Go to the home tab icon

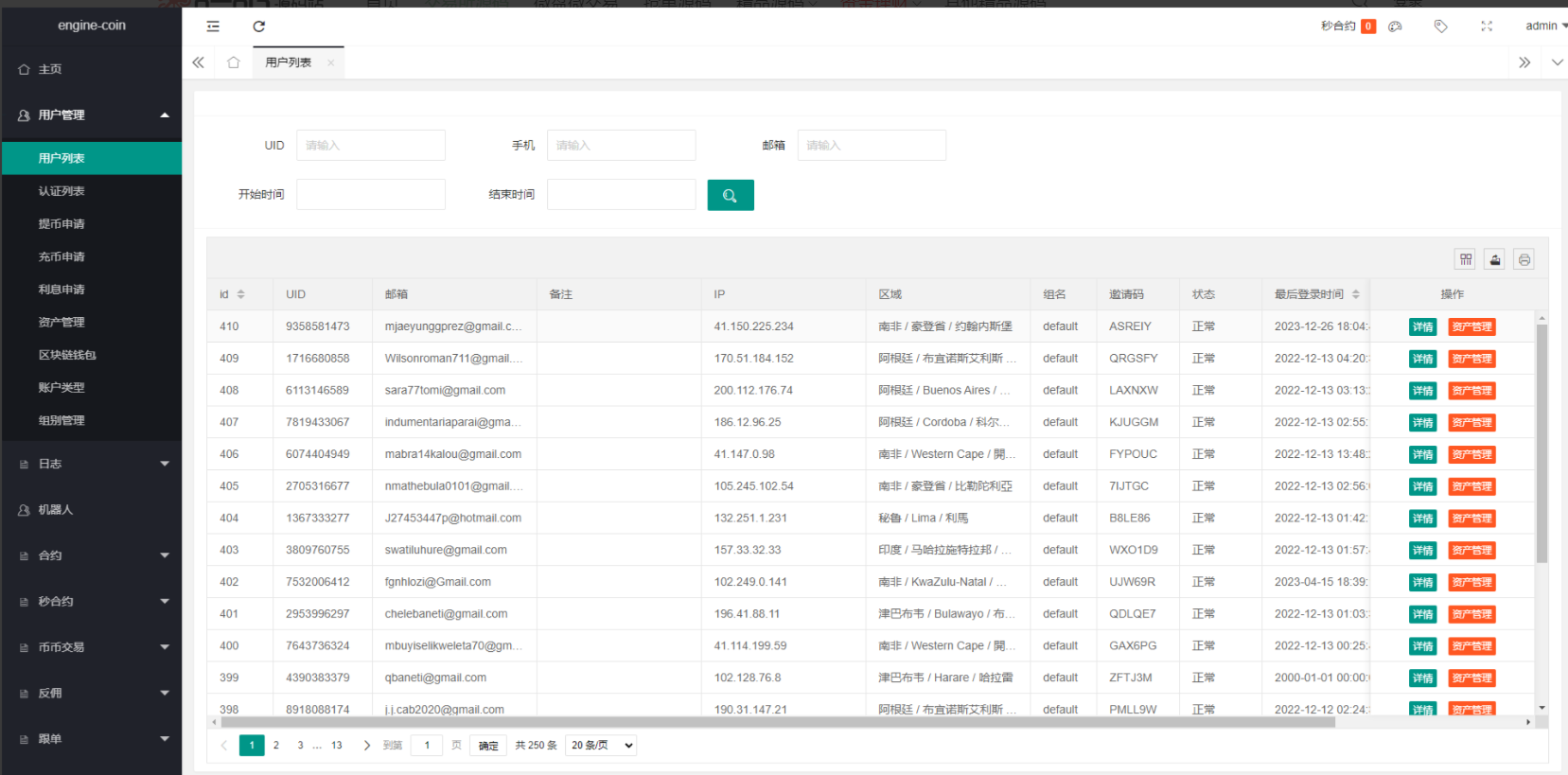pos(233,62)
